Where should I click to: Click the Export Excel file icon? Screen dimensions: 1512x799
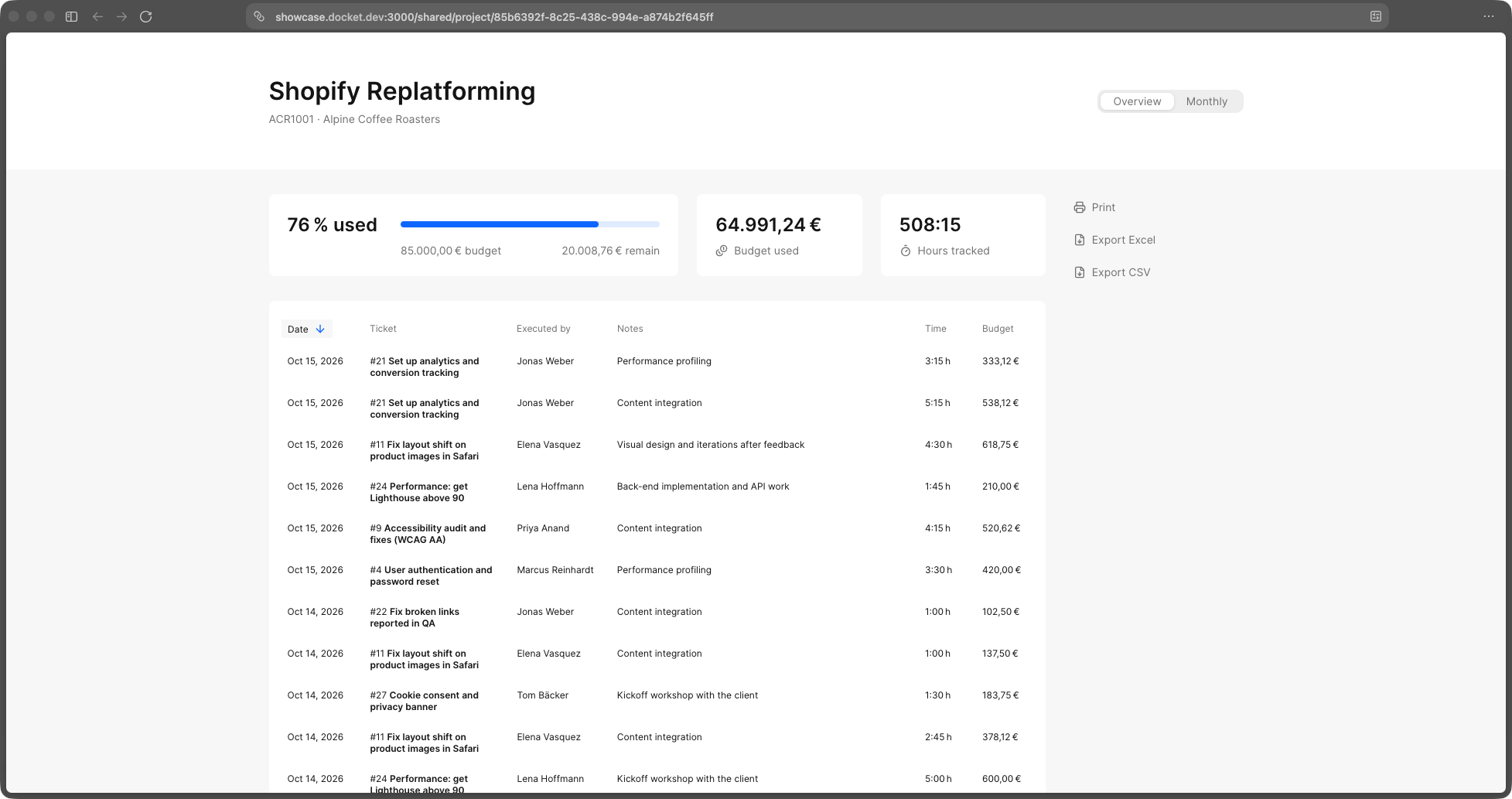1080,240
